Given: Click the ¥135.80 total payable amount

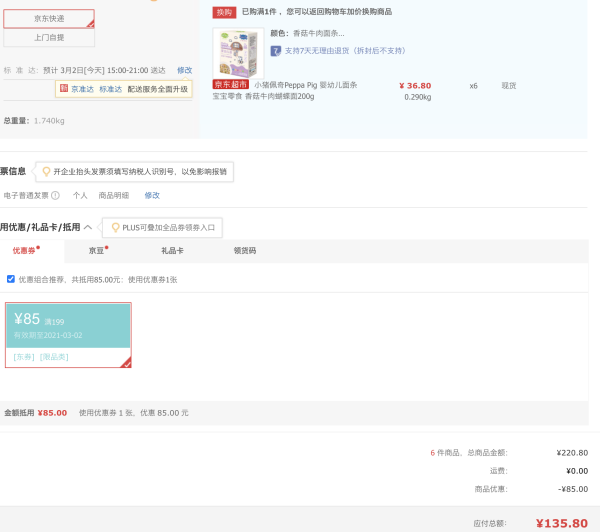Looking at the screenshot, I should click(562, 523).
